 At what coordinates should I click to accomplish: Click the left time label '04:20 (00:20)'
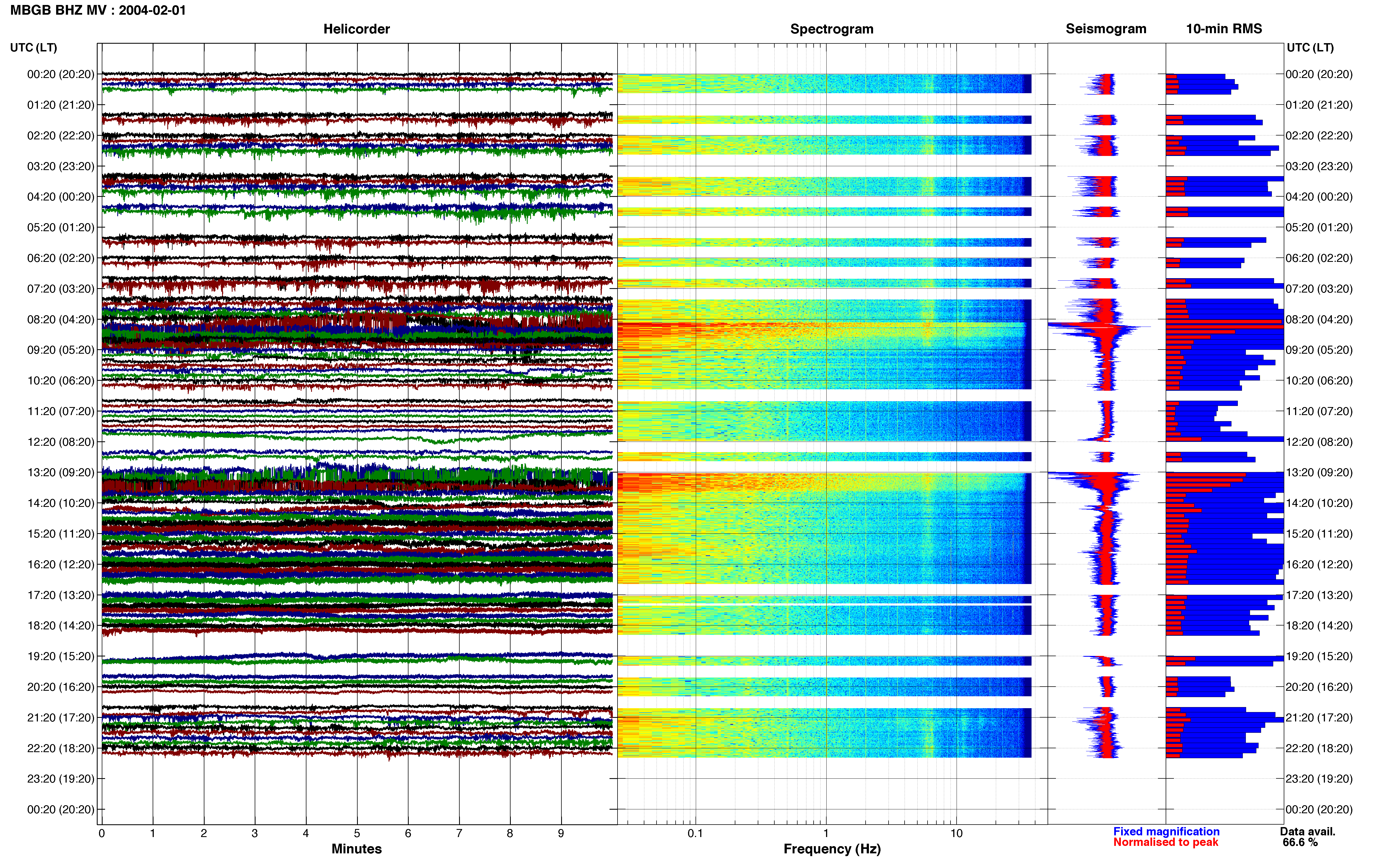point(61,197)
